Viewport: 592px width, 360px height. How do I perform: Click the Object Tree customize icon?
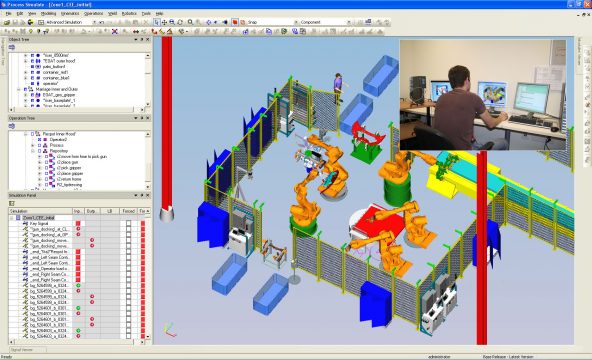coord(12,47)
